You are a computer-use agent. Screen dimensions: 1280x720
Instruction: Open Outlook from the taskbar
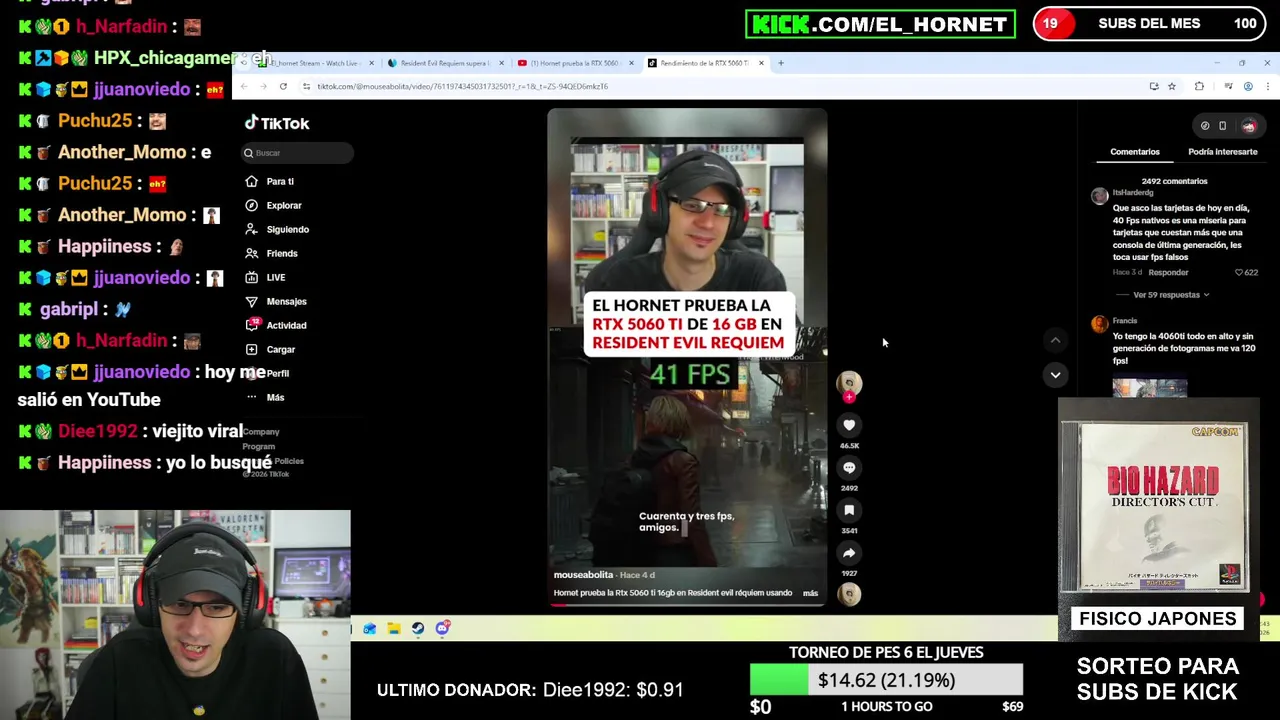pos(370,628)
